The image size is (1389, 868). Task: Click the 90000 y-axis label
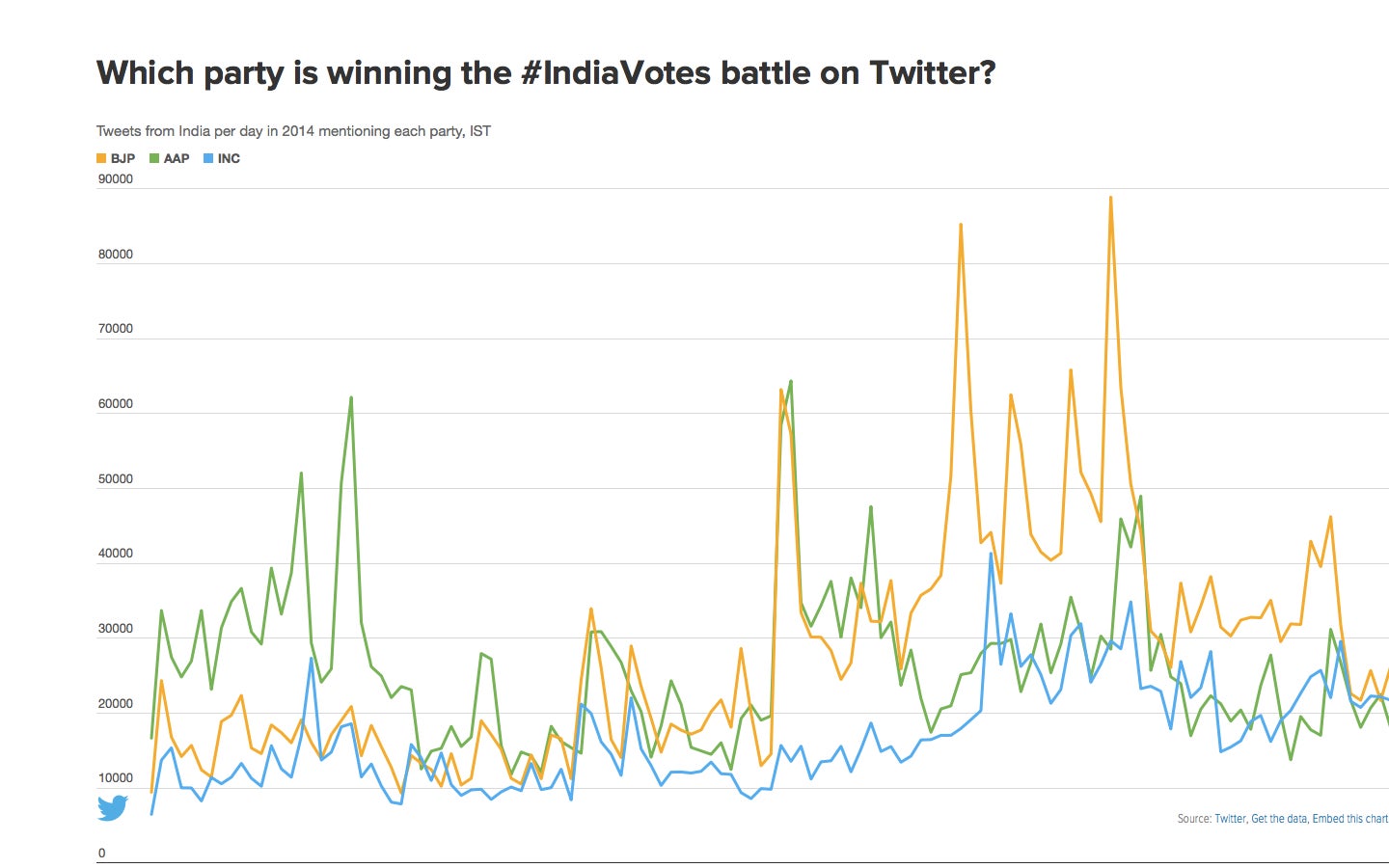tap(116, 179)
